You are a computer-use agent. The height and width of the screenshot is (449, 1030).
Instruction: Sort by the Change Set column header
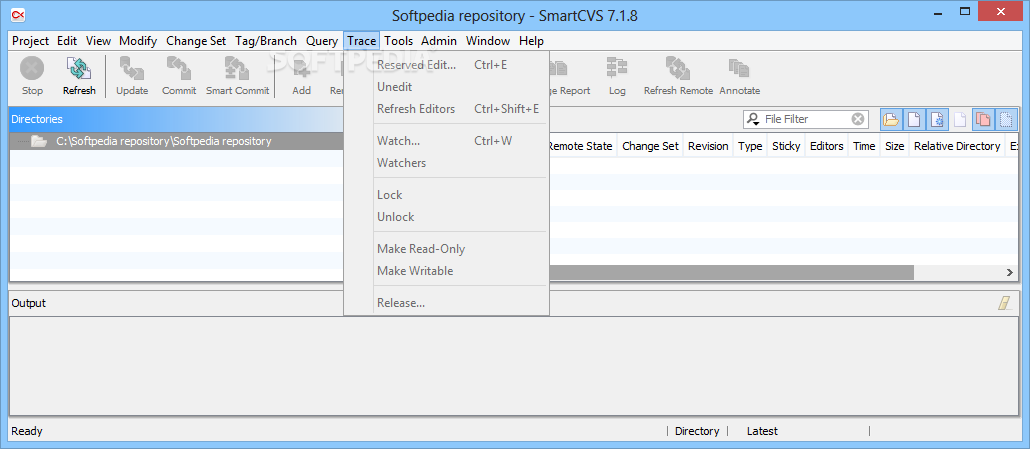point(650,146)
